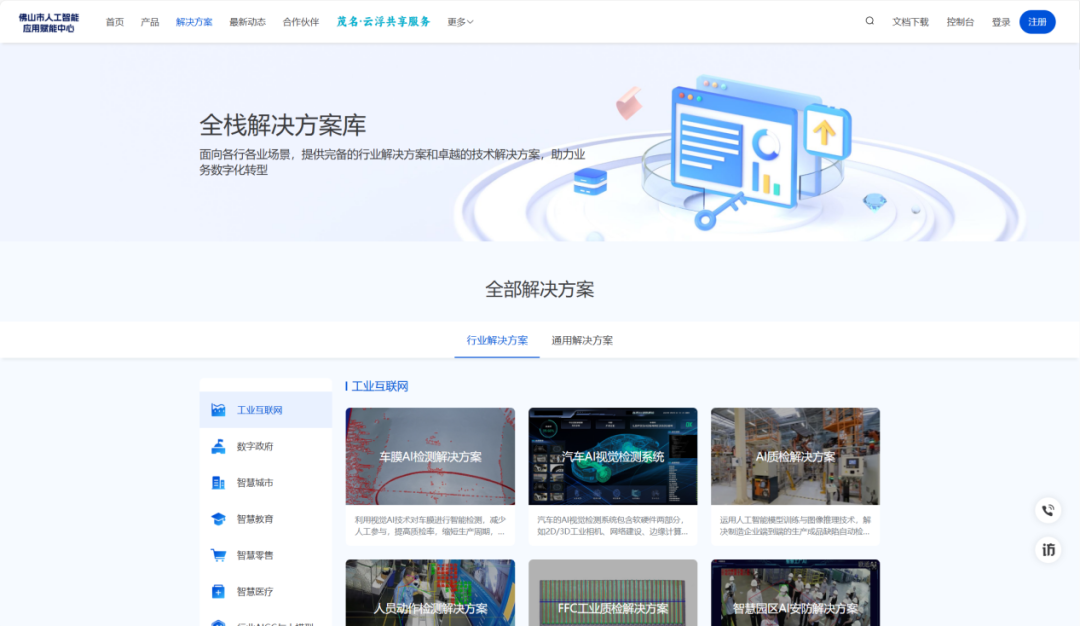Click the floating phone contact icon on the right
The width and height of the screenshot is (1080, 626).
coord(1047,510)
